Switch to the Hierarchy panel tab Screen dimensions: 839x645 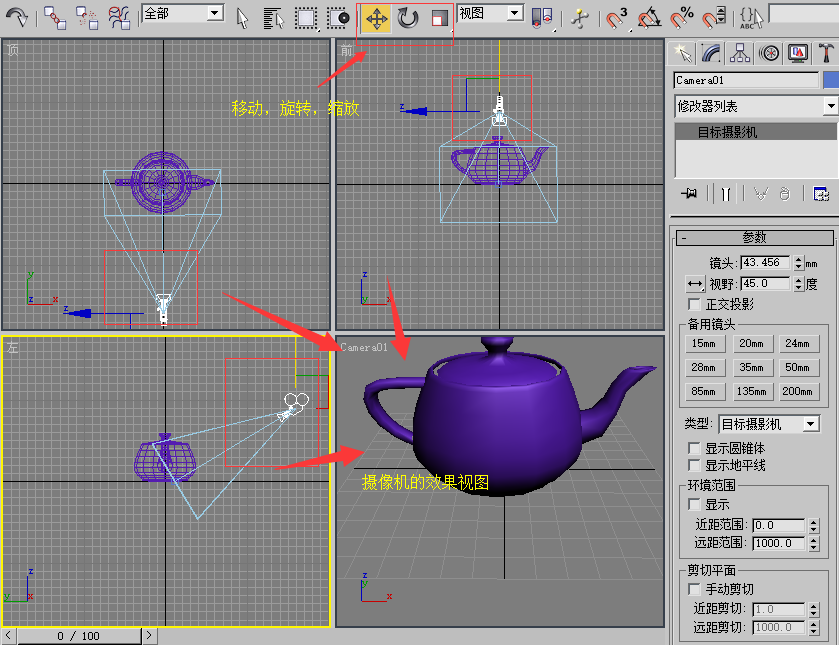tap(740, 53)
